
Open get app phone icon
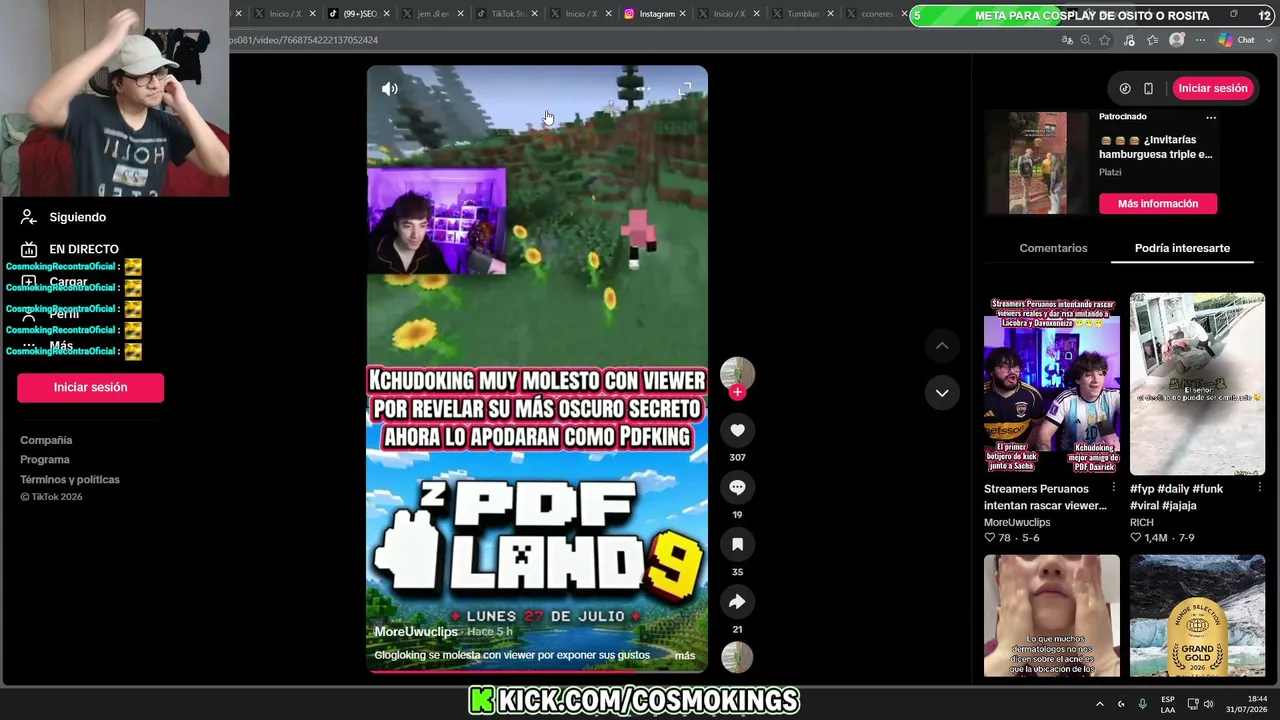coord(1148,88)
